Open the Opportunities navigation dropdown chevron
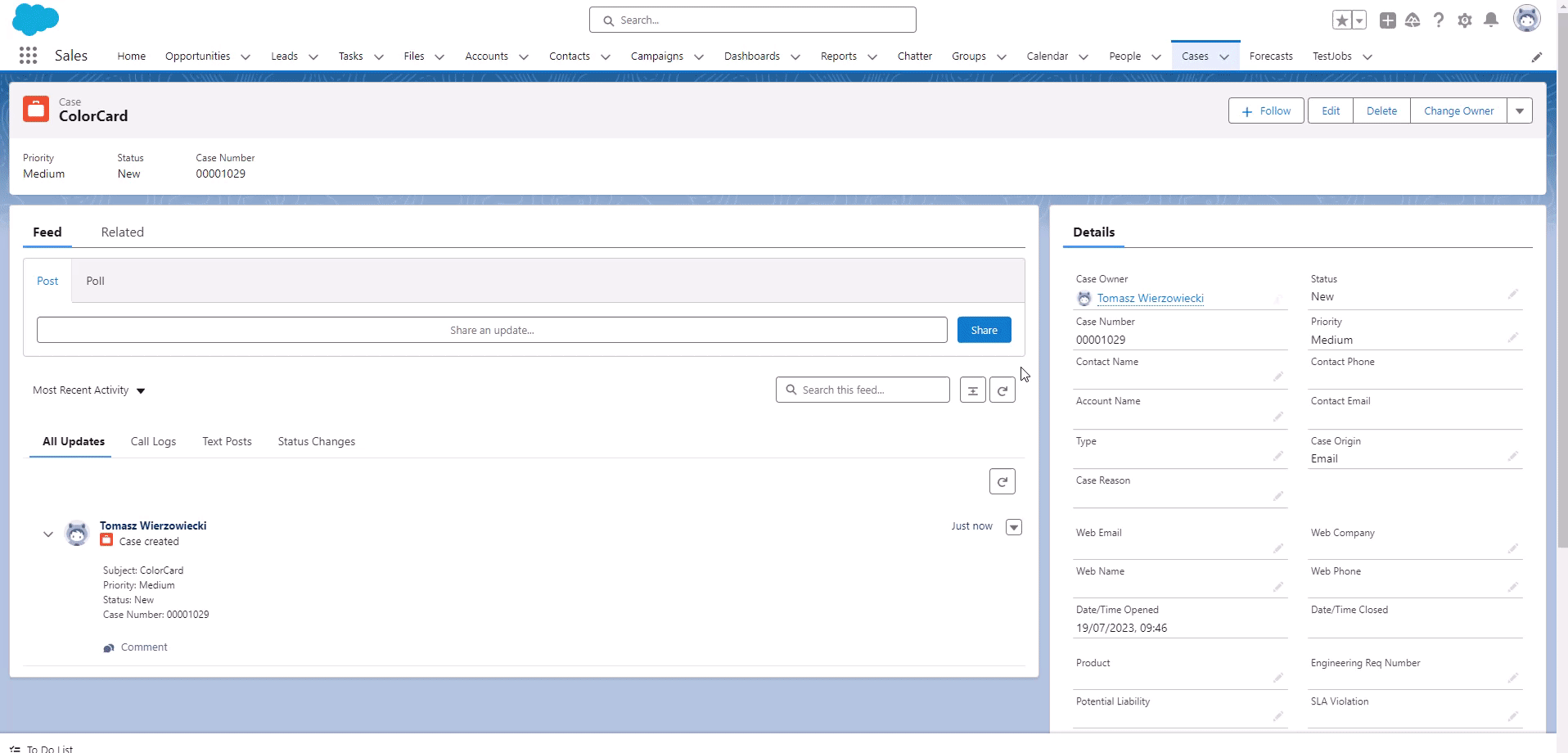 [x=246, y=56]
